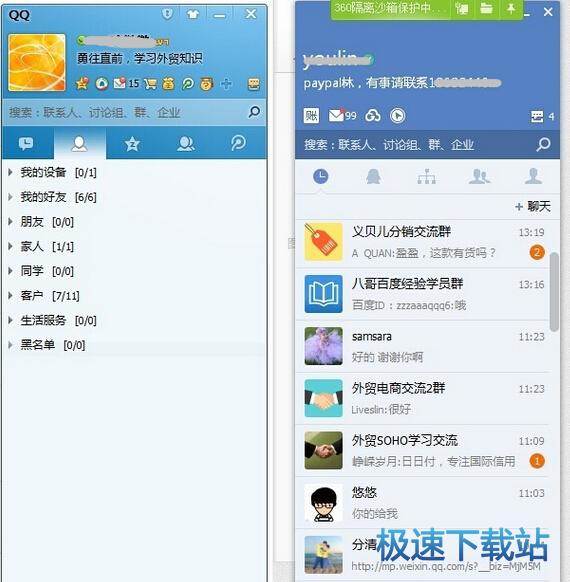This screenshot has width=570, height=582.
Task: Switch to contacts tab in left QQ
Action: [80, 143]
